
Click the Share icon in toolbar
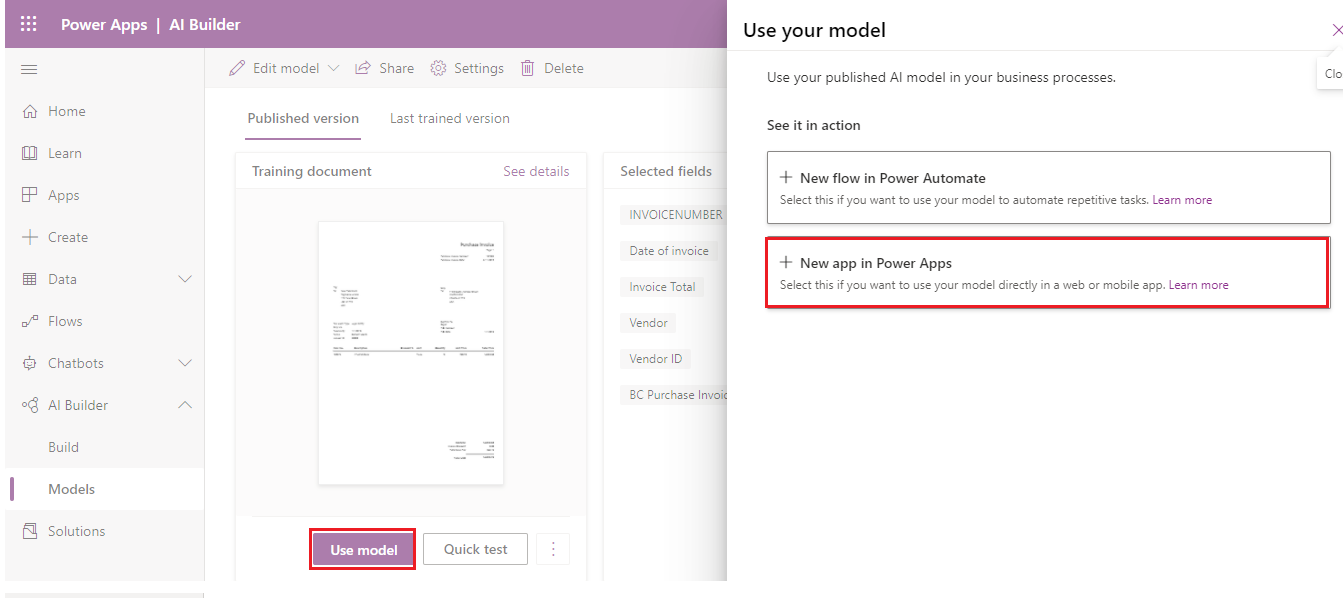(x=363, y=68)
